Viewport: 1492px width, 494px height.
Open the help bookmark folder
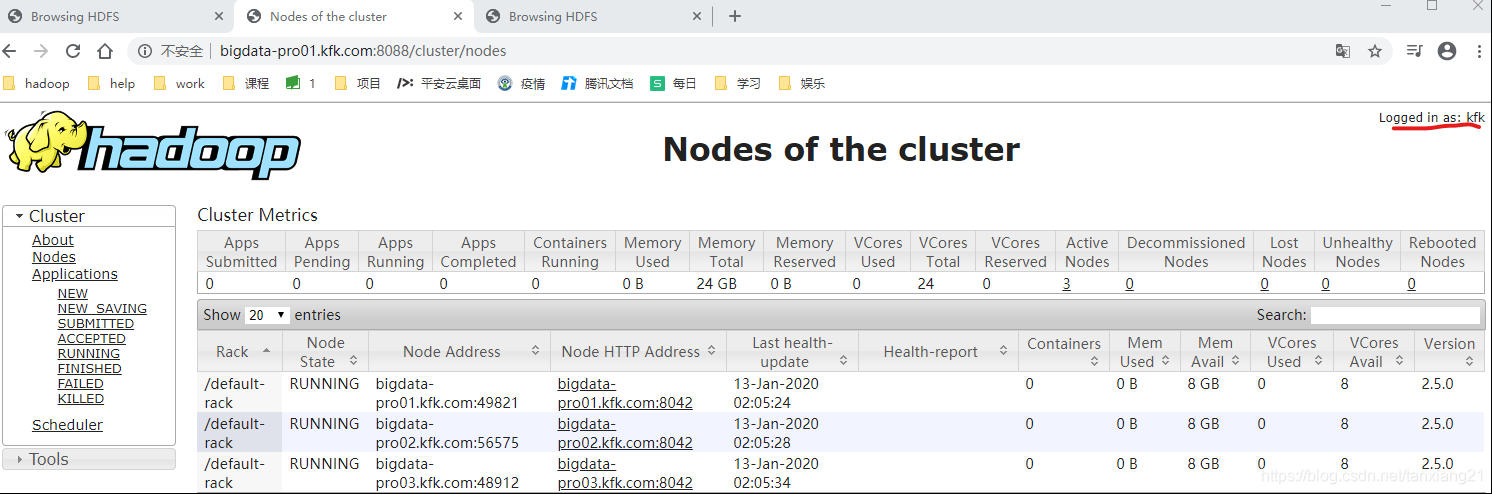(111, 83)
